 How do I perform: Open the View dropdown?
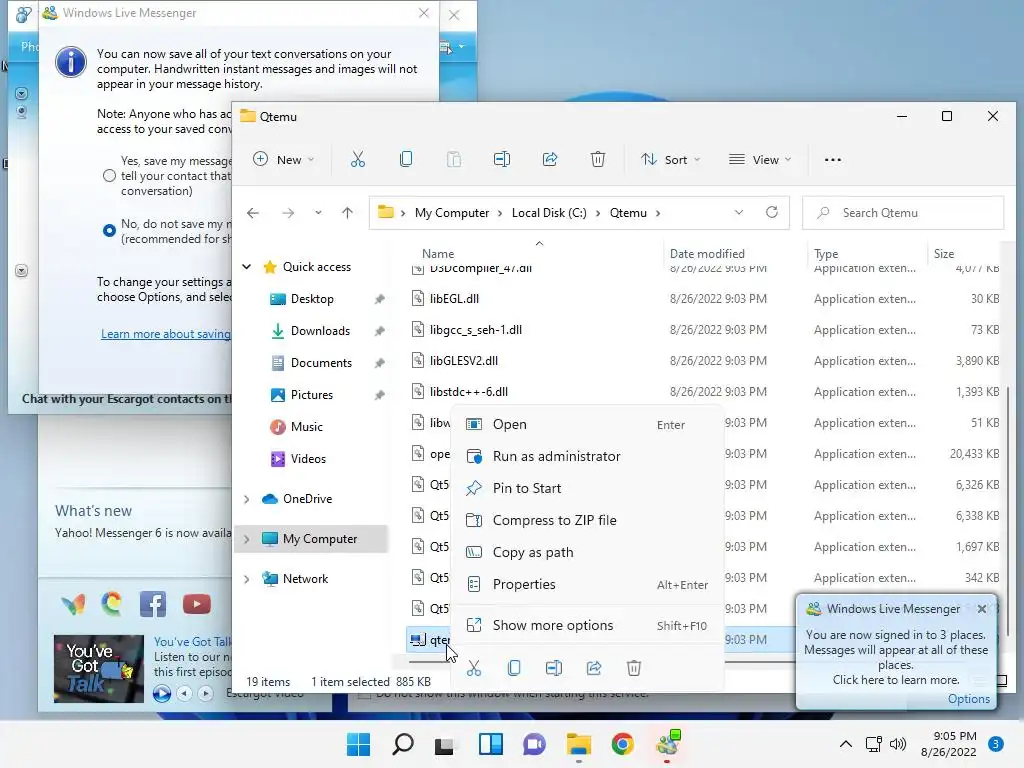[760, 159]
